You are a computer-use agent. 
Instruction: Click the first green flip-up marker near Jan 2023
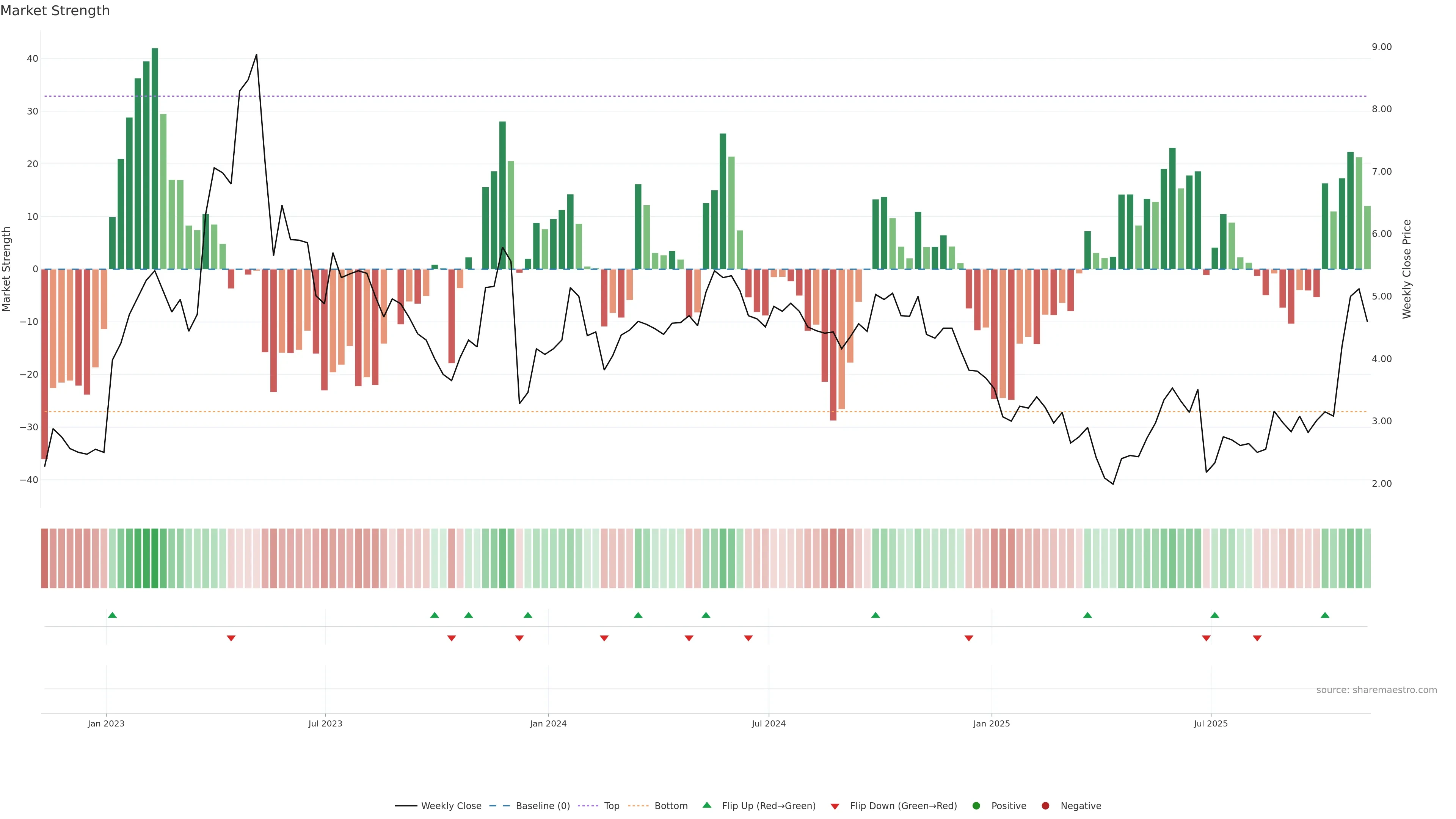(113, 615)
